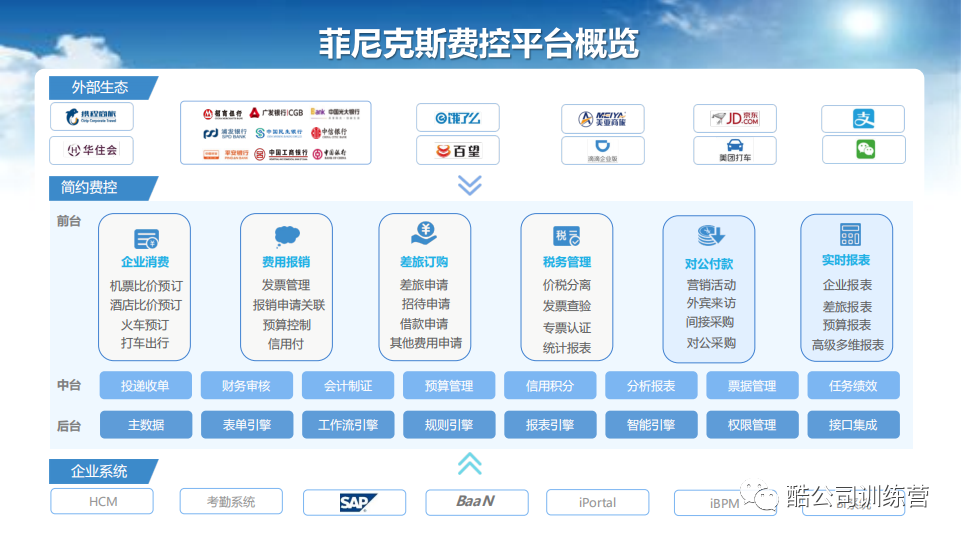Viewport: 961px width, 539px height.
Task: Click the SAP enterprise system logo
Action: pyautogui.click(x=354, y=502)
